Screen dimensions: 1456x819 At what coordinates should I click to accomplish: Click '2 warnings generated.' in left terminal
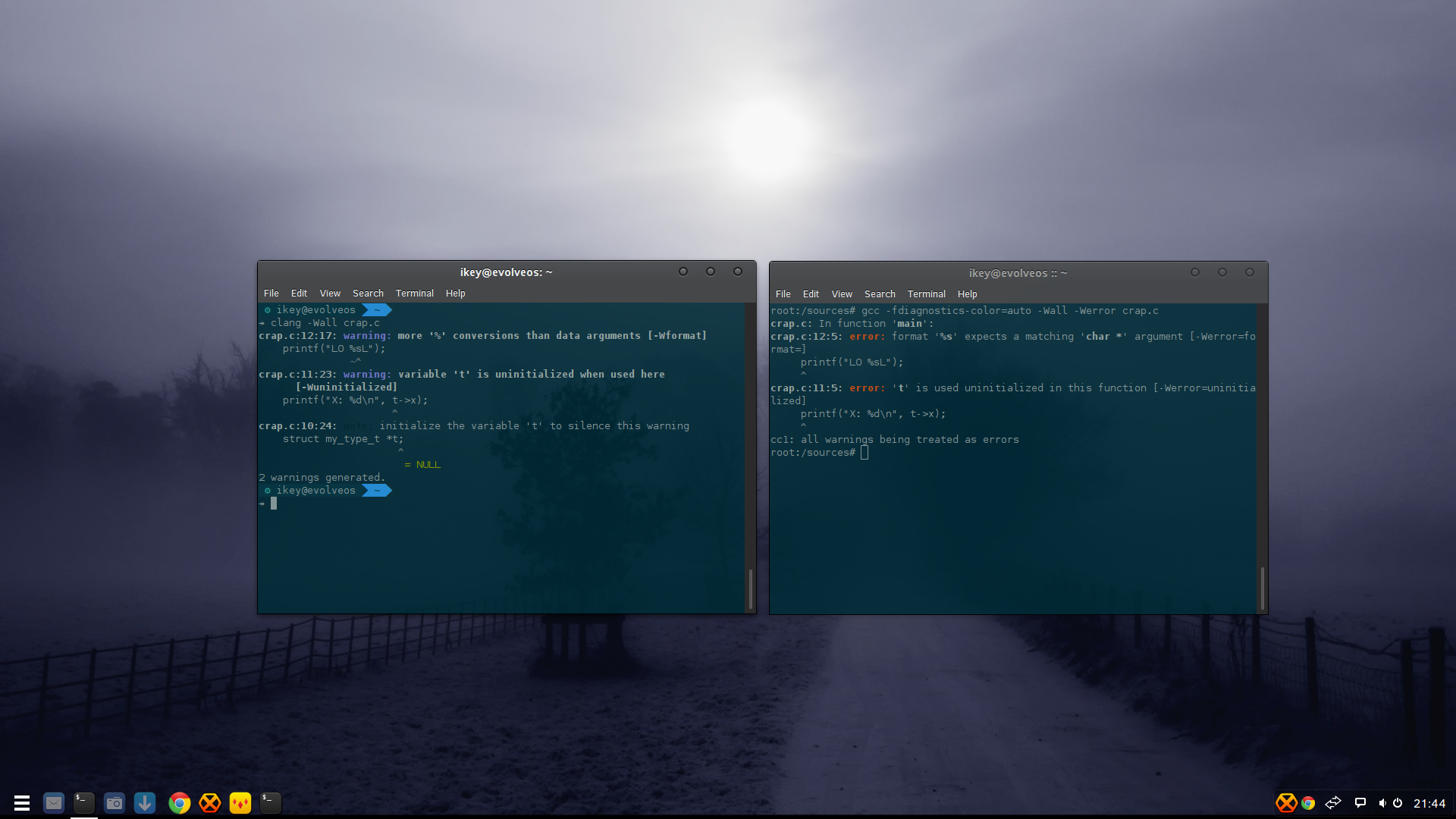[322, 478]
